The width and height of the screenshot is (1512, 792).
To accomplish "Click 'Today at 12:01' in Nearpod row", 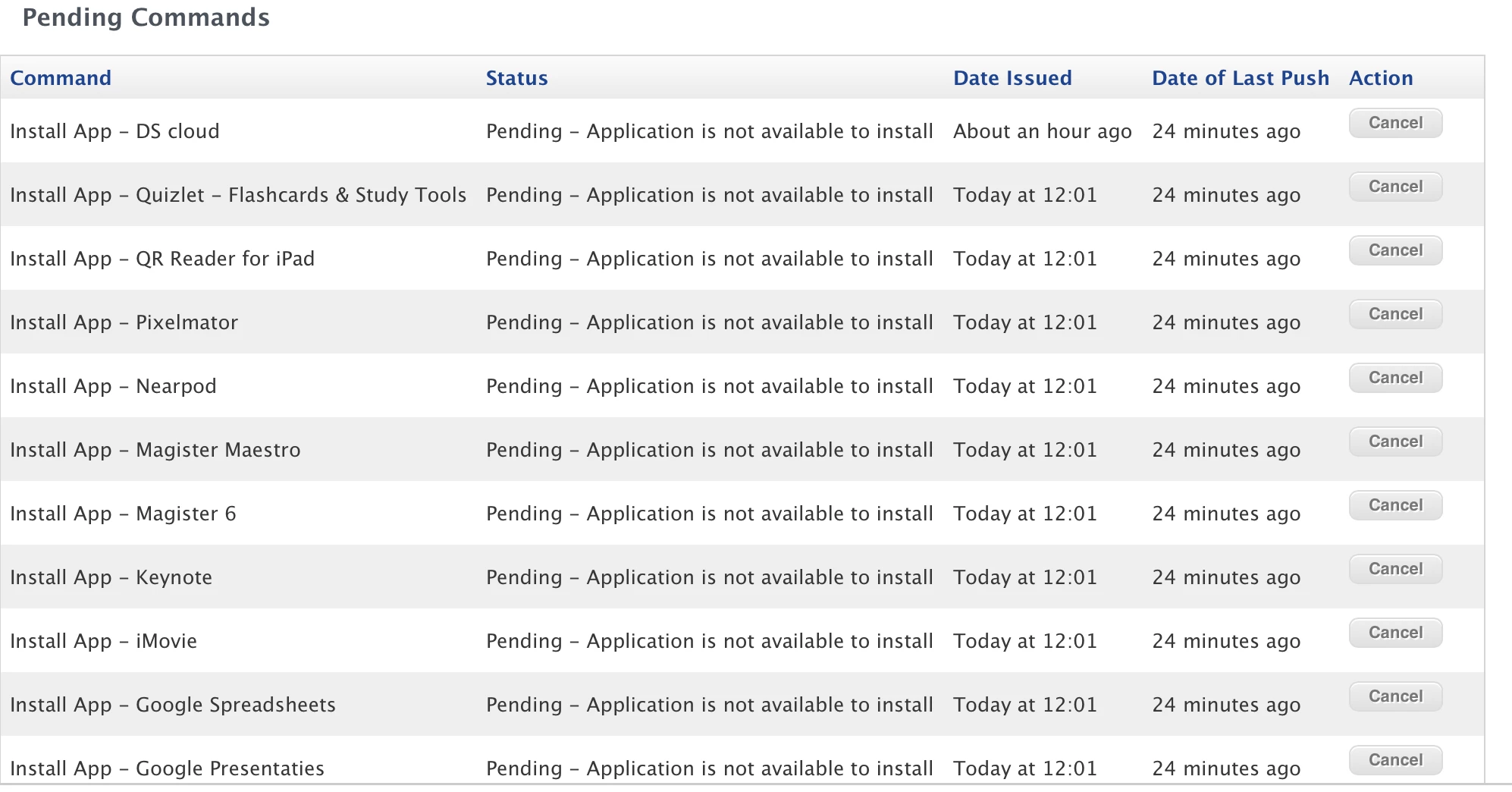I will 1025,386.
